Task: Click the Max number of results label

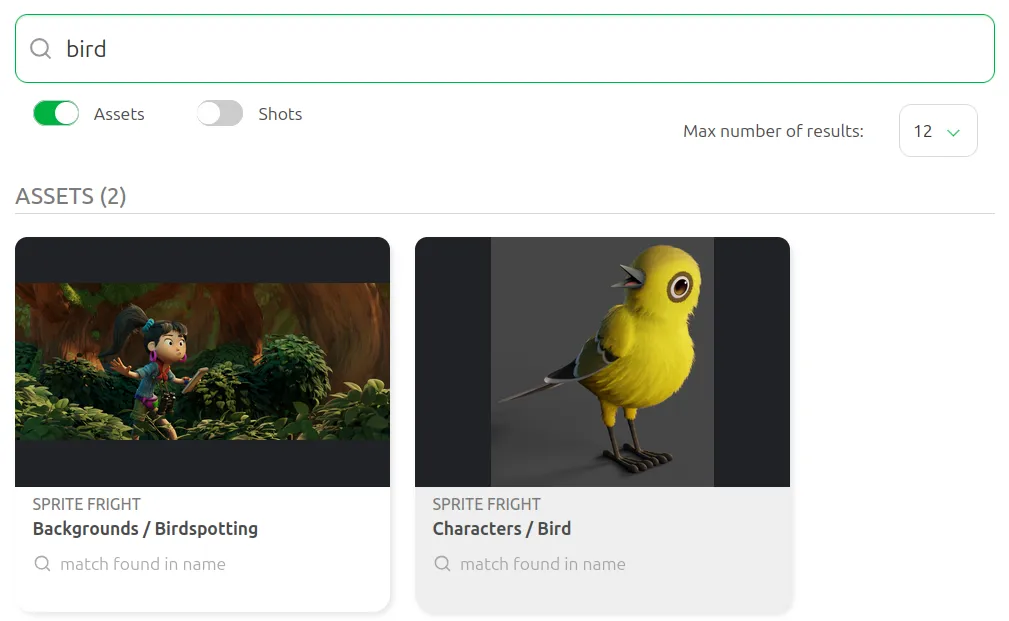Action: point(773,131)
